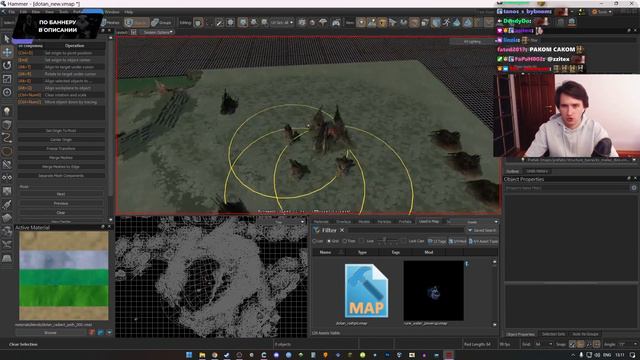Click the Set Origin To Pivot button
640x360 pixels.
pyautogui.click(x=61, y=131)
